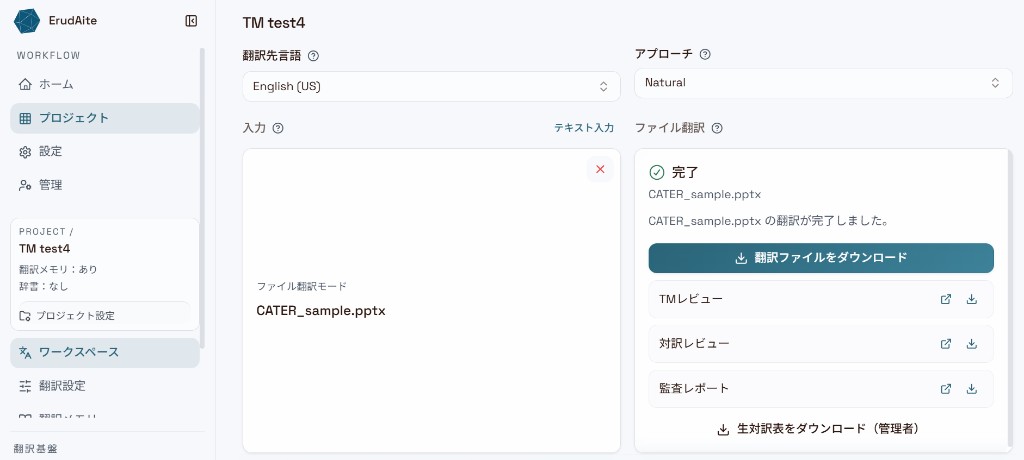Image resolution: width=1024 pixels, height=460 pixels.
Task: Click the 翻訳ファイルをダウンロード button
Action: pos(821,257)
